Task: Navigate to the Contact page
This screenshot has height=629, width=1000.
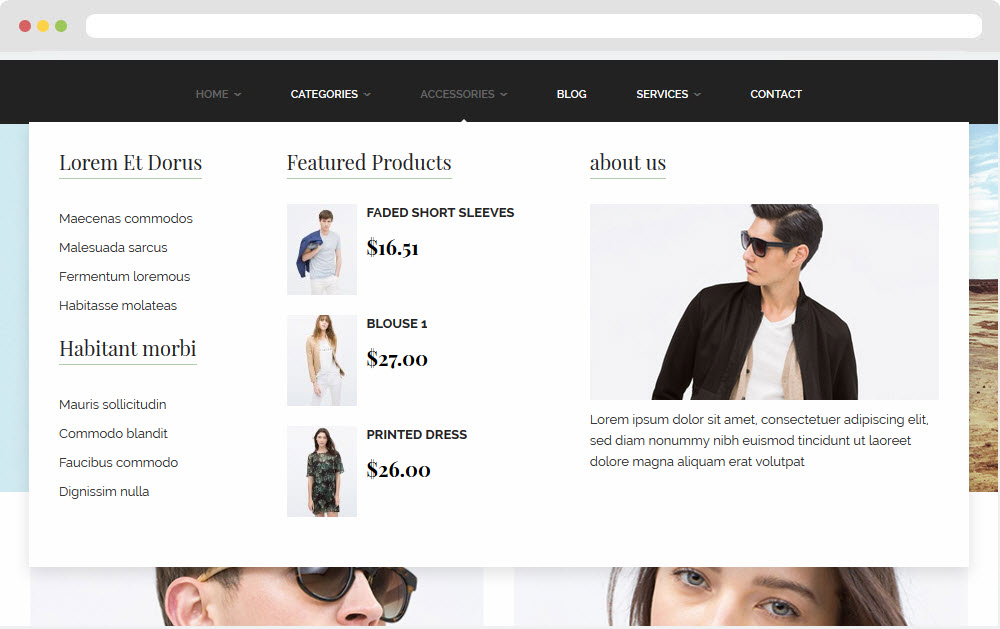Action: pyautogui.click(x=776, y=94)
